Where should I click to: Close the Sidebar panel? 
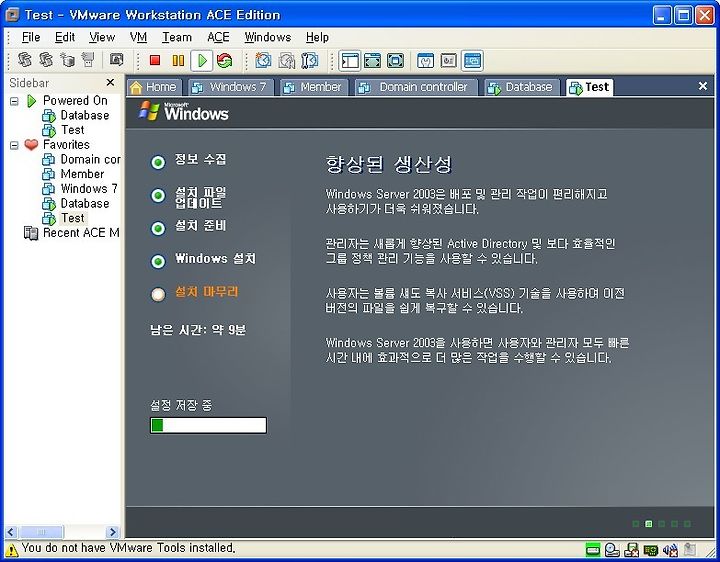[110, 82]
